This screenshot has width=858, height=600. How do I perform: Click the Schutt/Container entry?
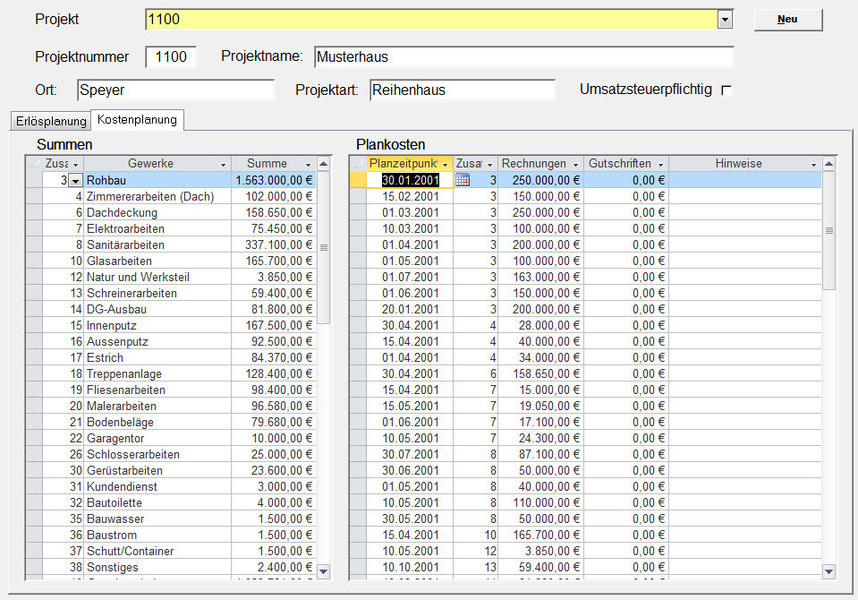pyautogui.click(x=158, y=551)
